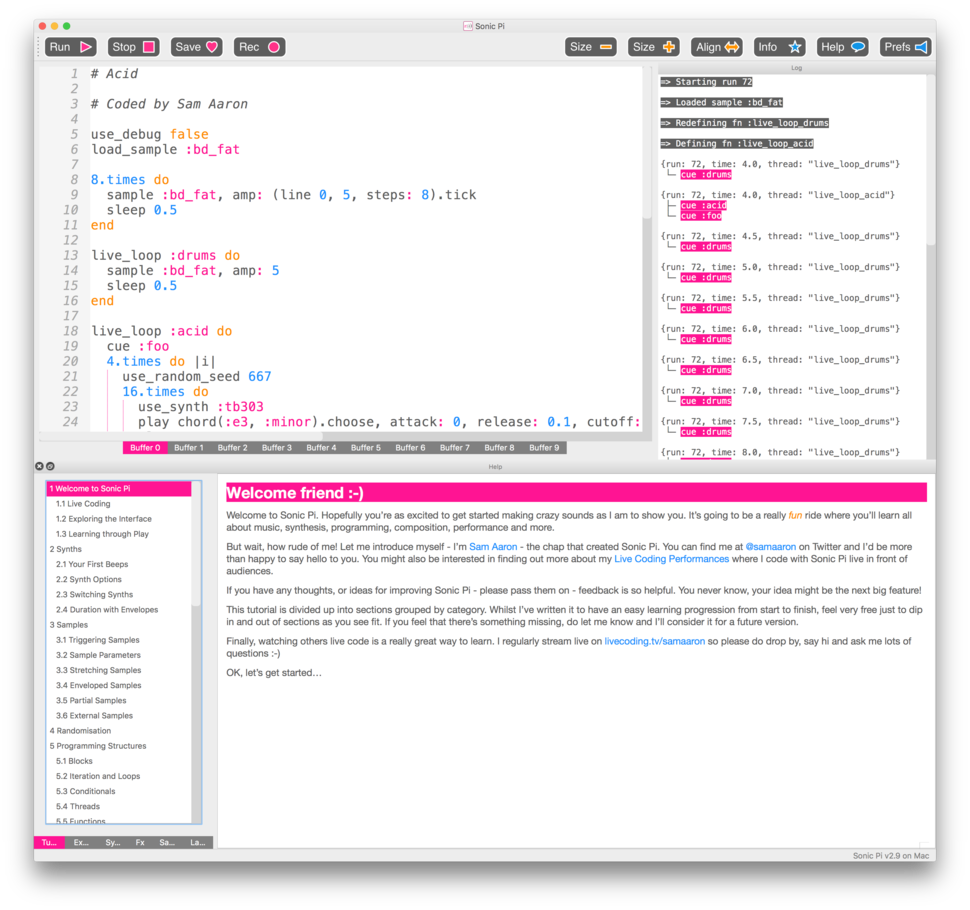The height and width of the screenshot is (910, 970).
Task: Switch to Buffer 0 tab
Action: [145, 448]
